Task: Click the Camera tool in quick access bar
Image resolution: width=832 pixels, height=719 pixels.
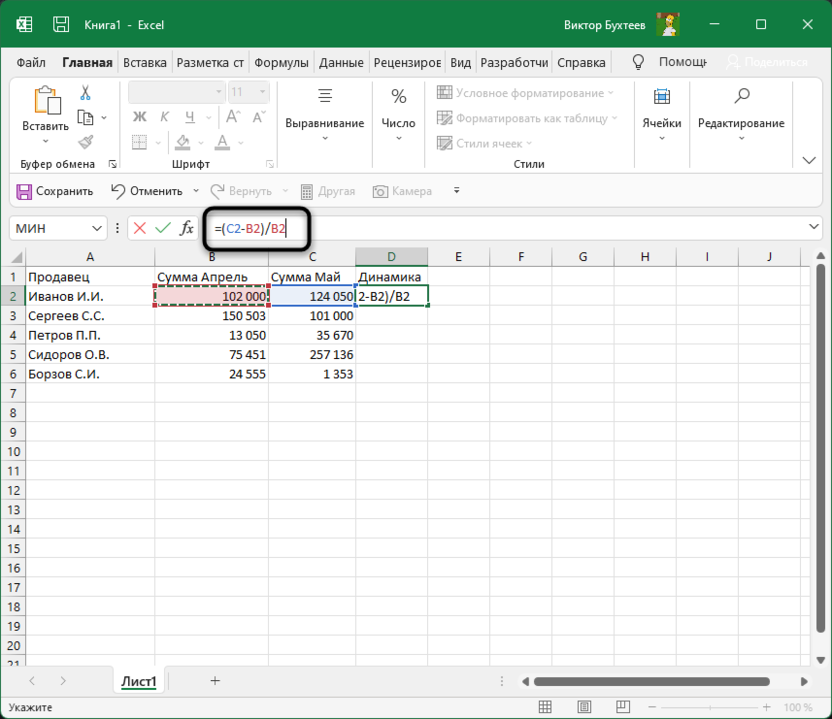Action: 402,191
